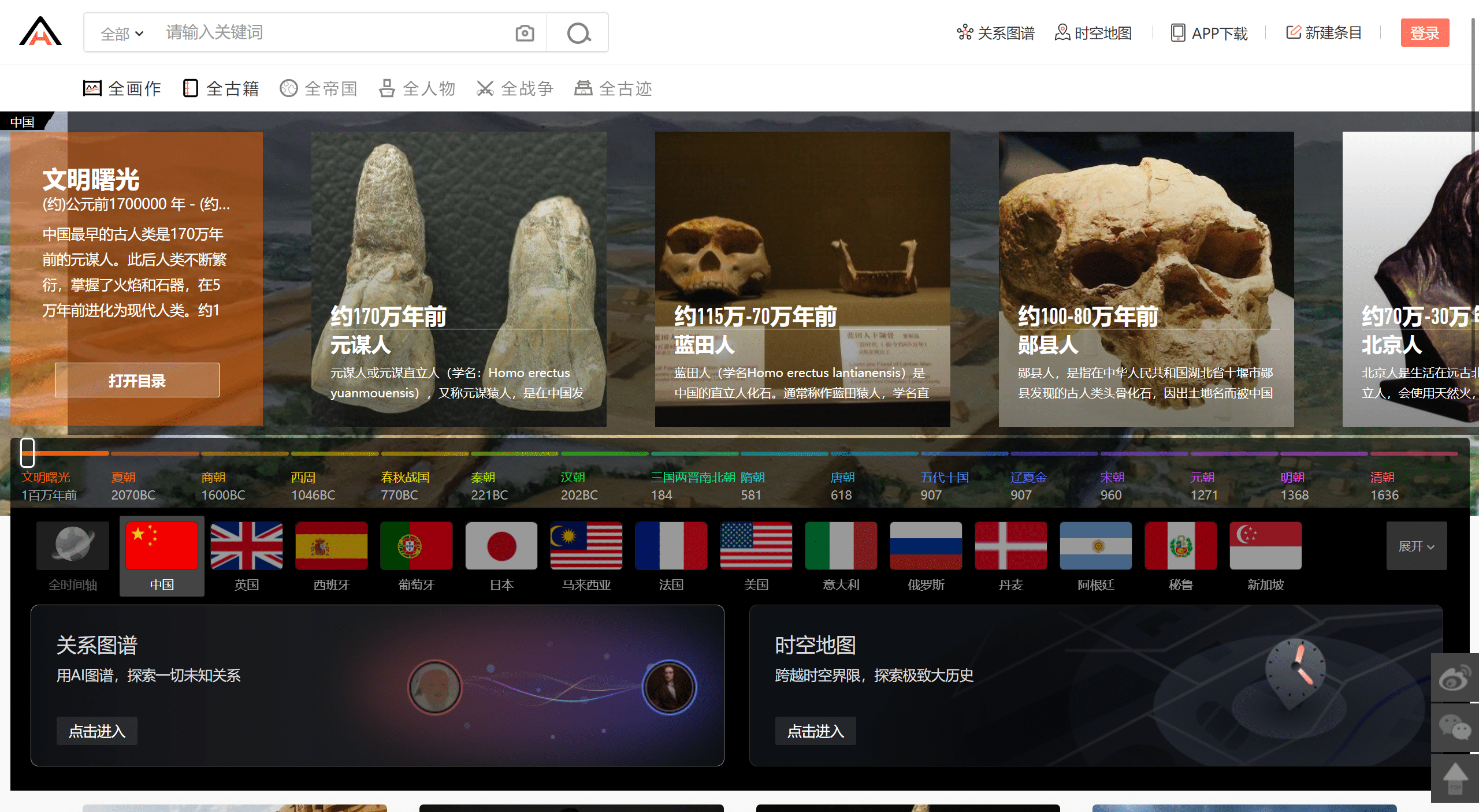Open 关系图谱 in the top navigation

pyautogui.click(x=995, y=33)
